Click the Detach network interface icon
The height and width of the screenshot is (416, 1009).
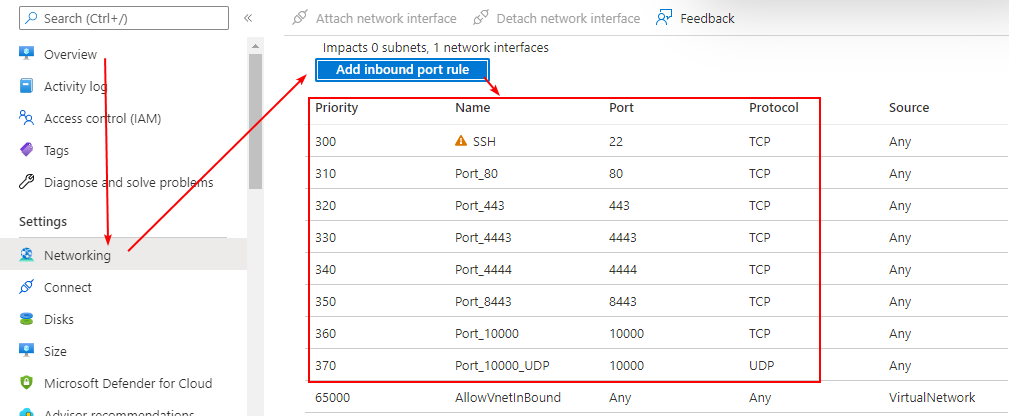click(x=481, y=18)
